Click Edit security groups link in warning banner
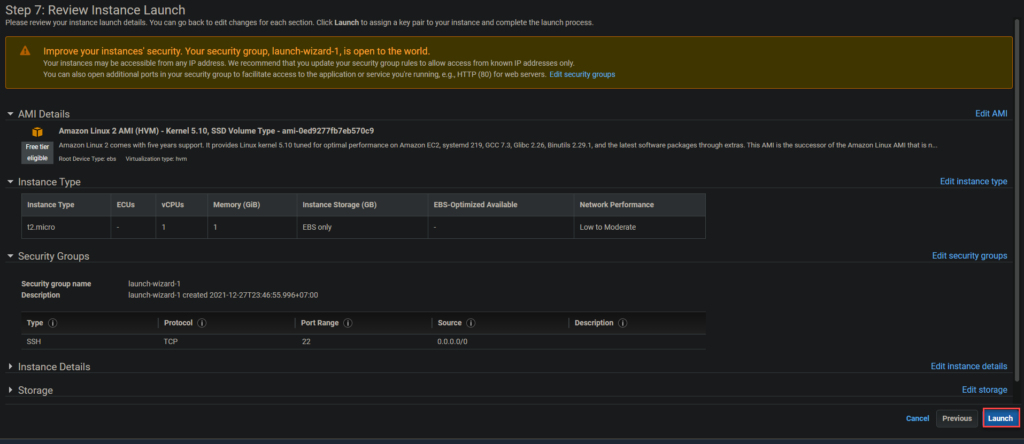The image size is (1024, 444). tap(582, 75)
